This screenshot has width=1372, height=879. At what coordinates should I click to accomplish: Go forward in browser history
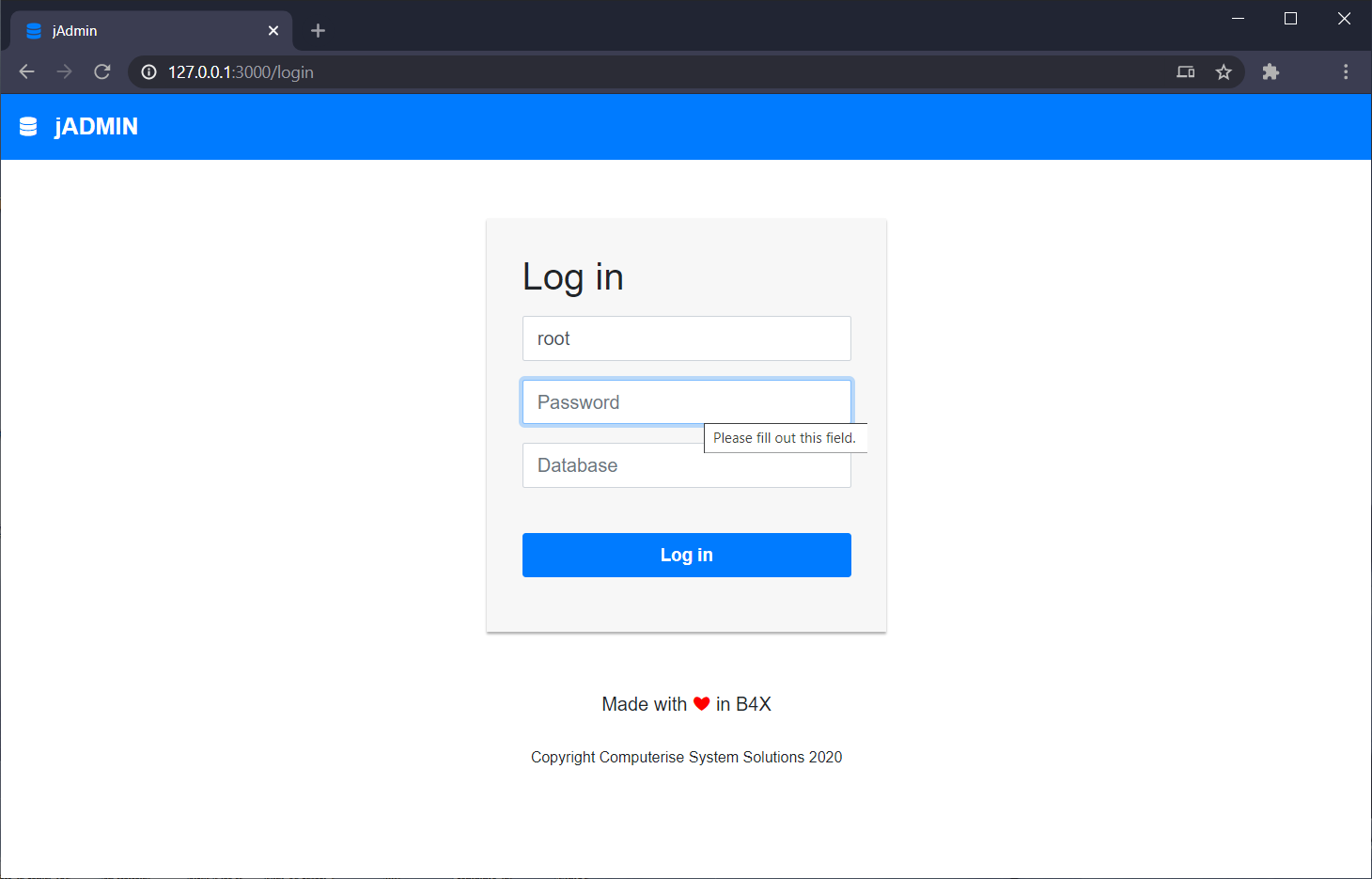tap(64, 71)
